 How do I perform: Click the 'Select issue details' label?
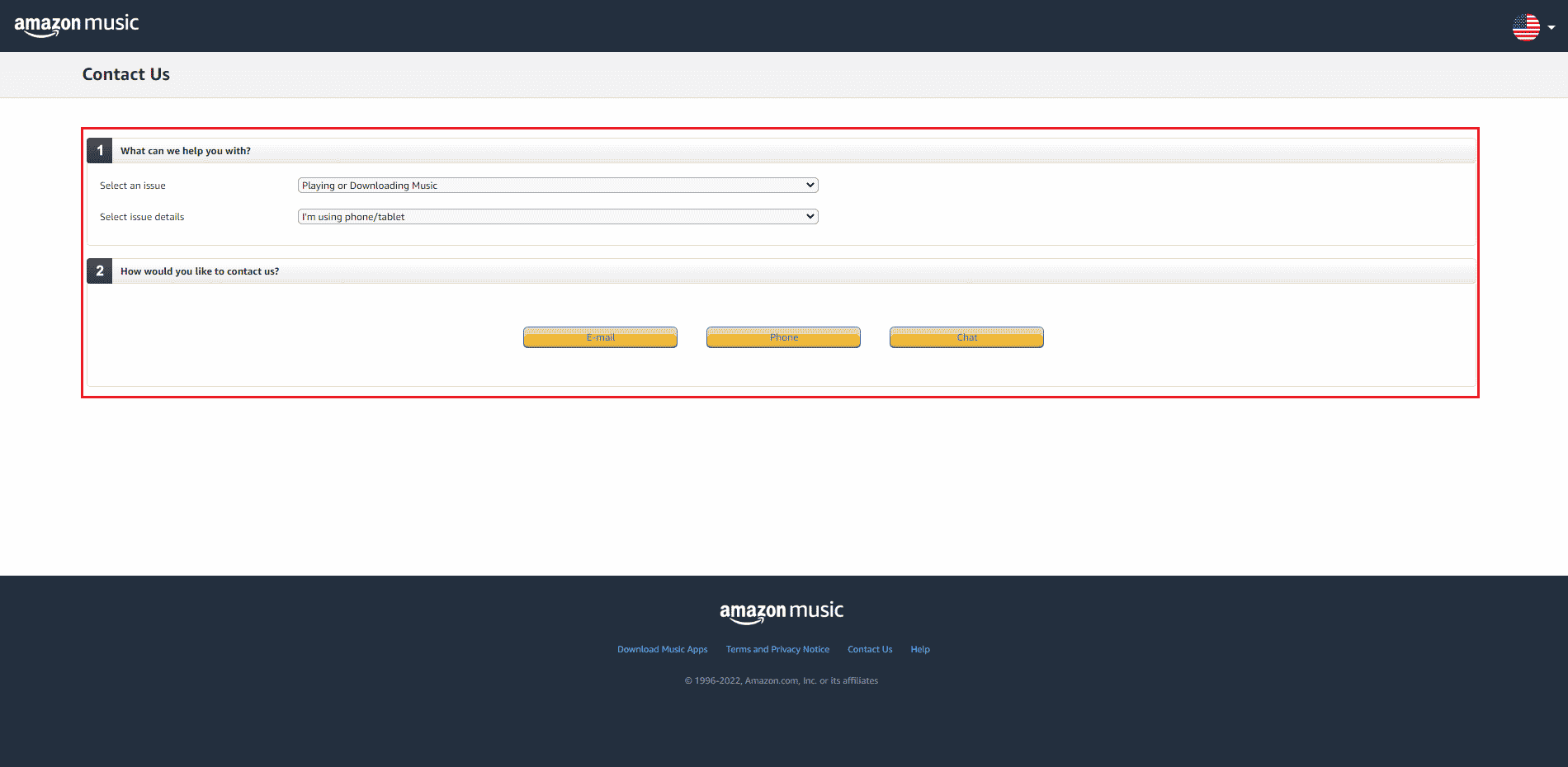[142, 217]
